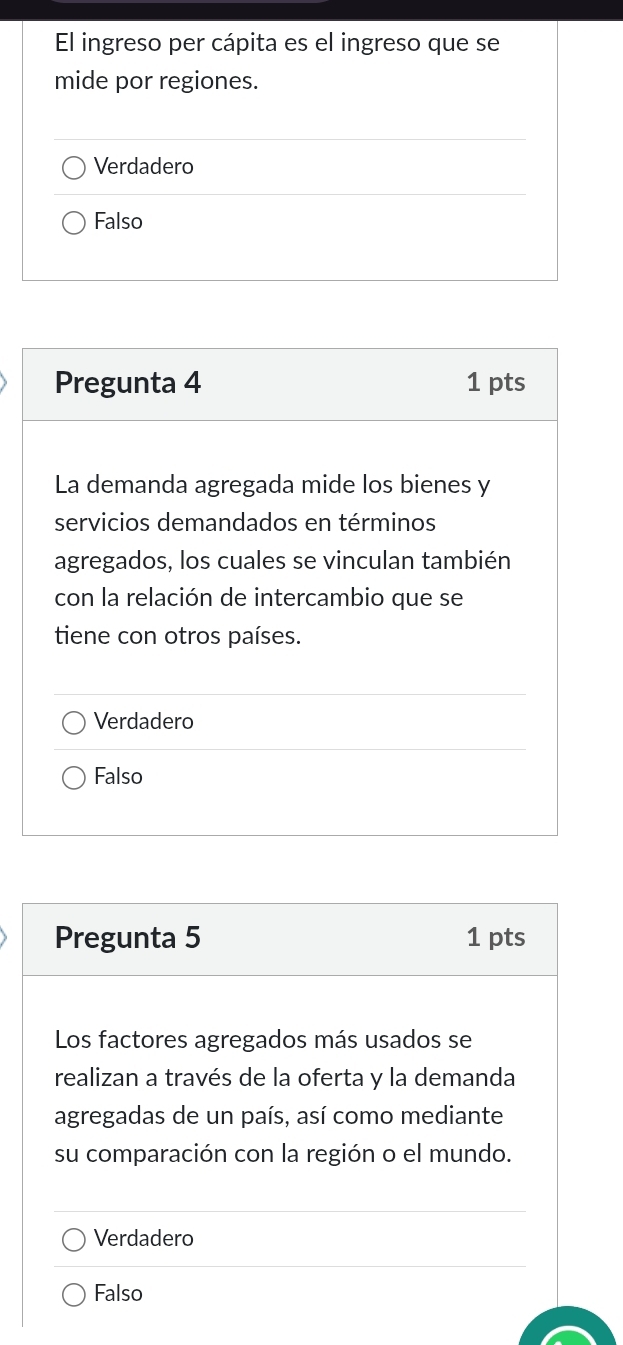The image size is (623, 1345).
Task: Tap the "Falso" text label in Pregunta 4
Action: (x=118, y=777)
